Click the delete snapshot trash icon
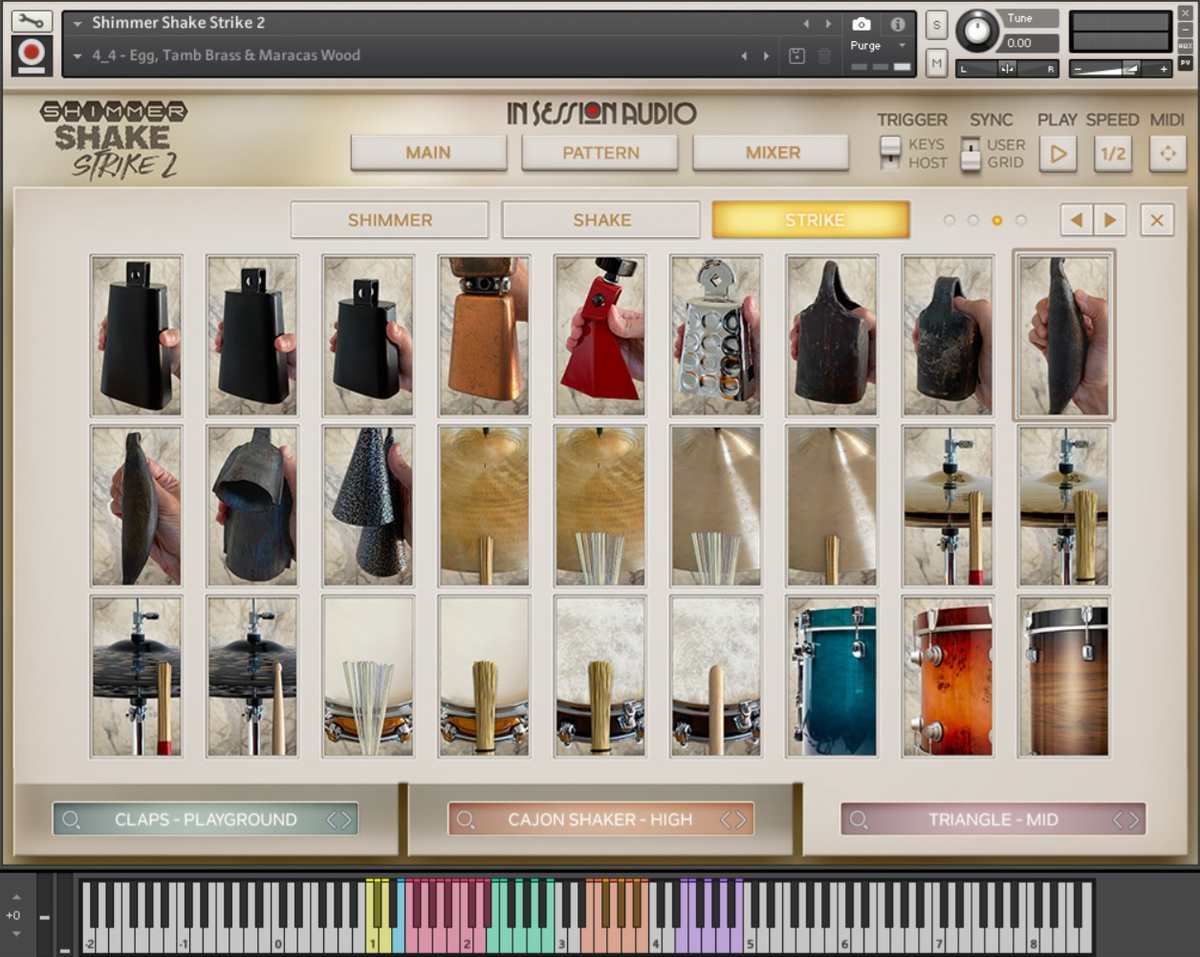 (x=824, y=56)
